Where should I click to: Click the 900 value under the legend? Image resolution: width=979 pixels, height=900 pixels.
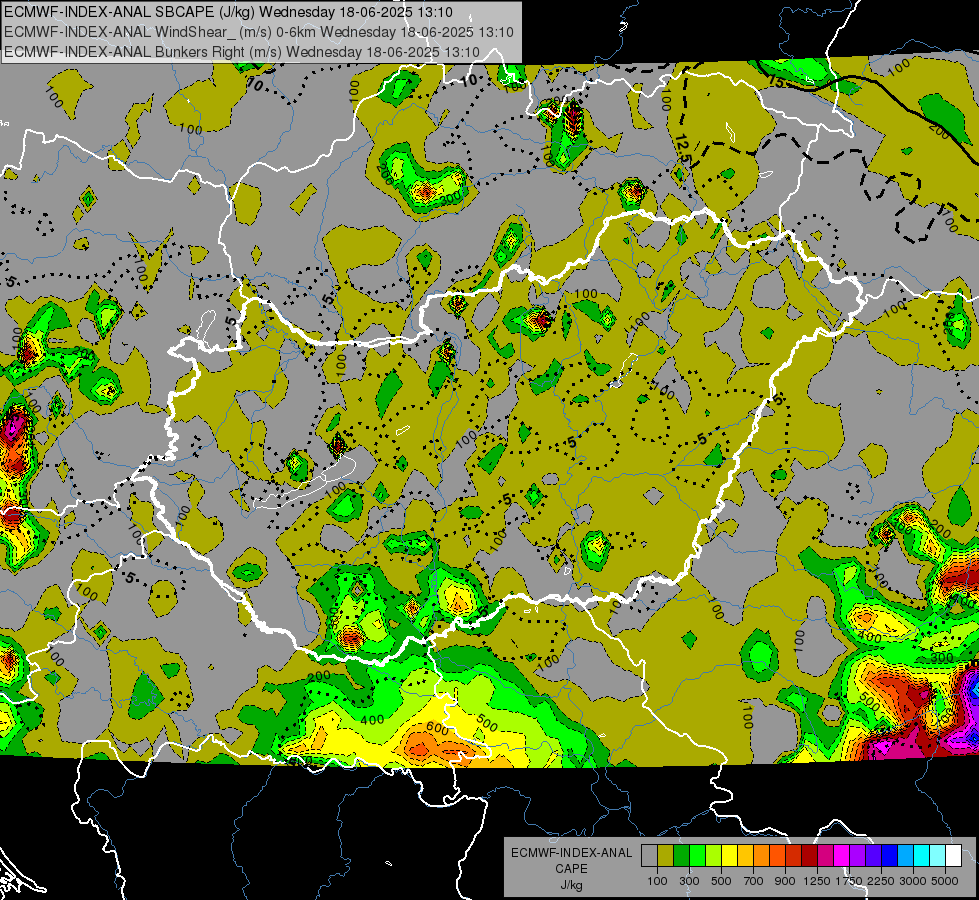click(x=785, y=881)
